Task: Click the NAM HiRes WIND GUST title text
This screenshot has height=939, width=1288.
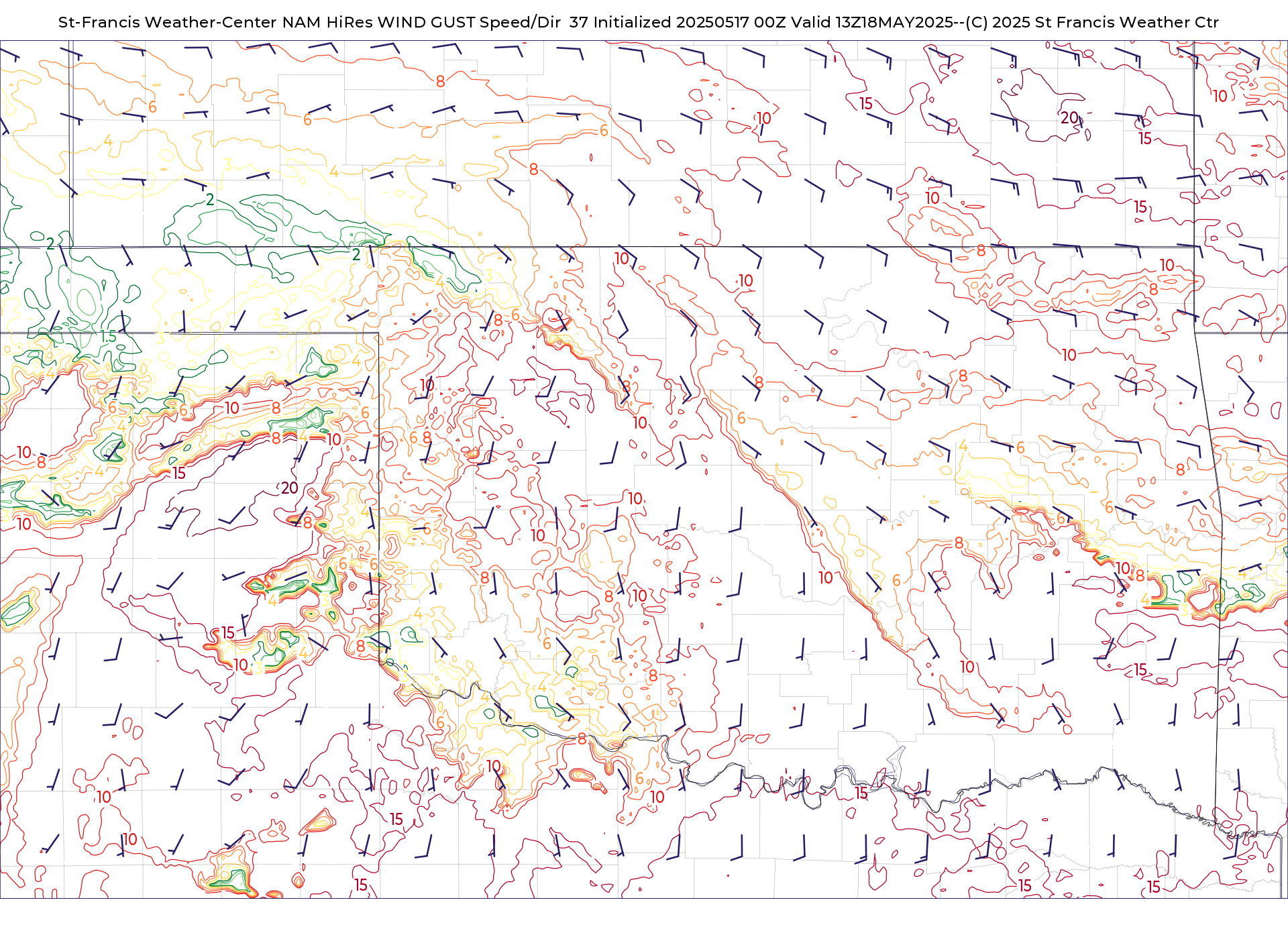Action: point(639,22)
